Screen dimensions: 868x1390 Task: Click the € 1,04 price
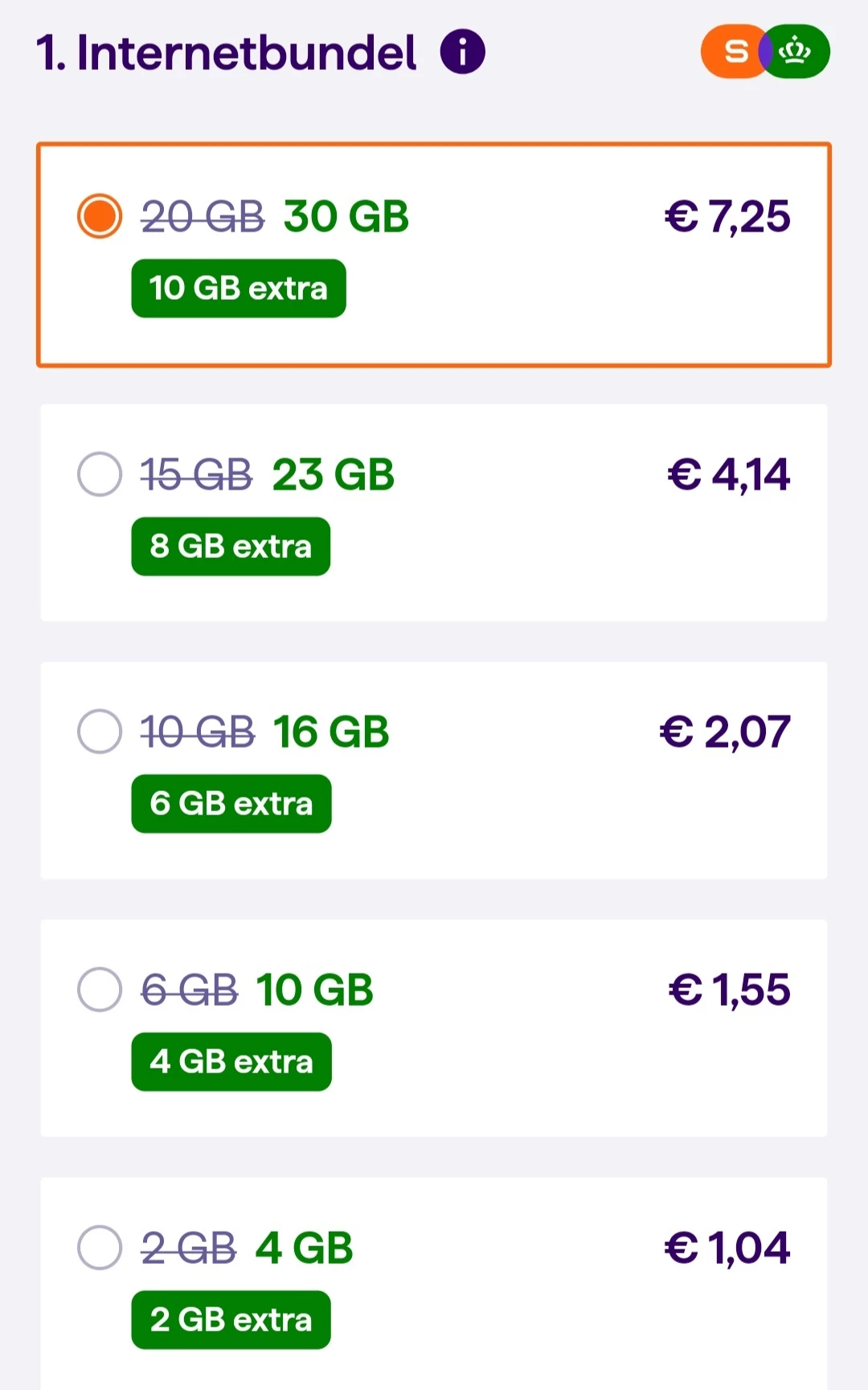pyautogui.click(x=727, y=1249)
